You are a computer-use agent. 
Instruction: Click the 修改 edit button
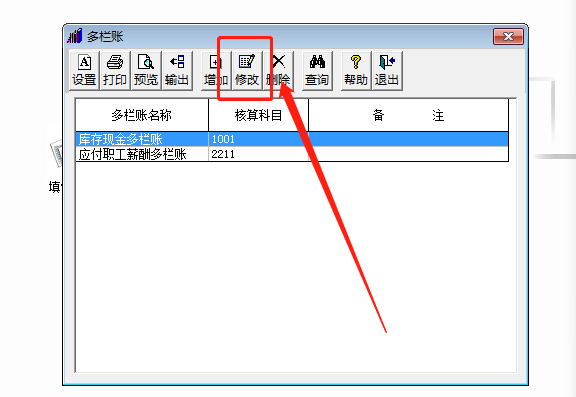coord(246,71)
